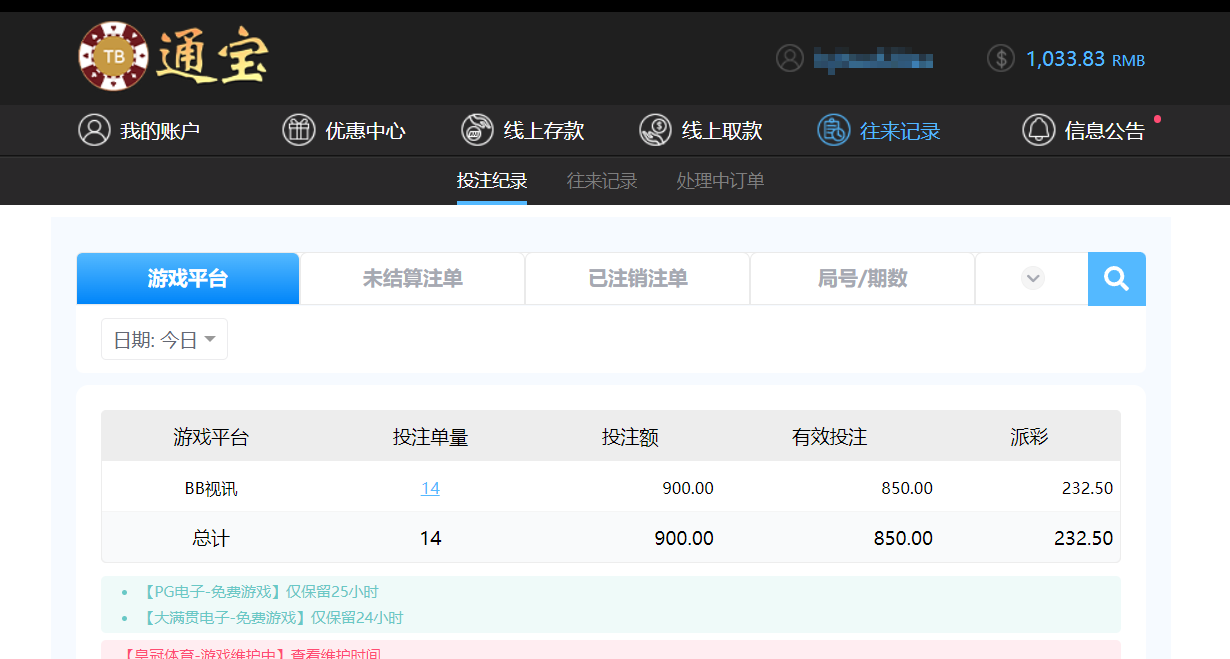Select the 线上存款 deposit icon
1230x659 pixels.
click(x=477, y=130)
